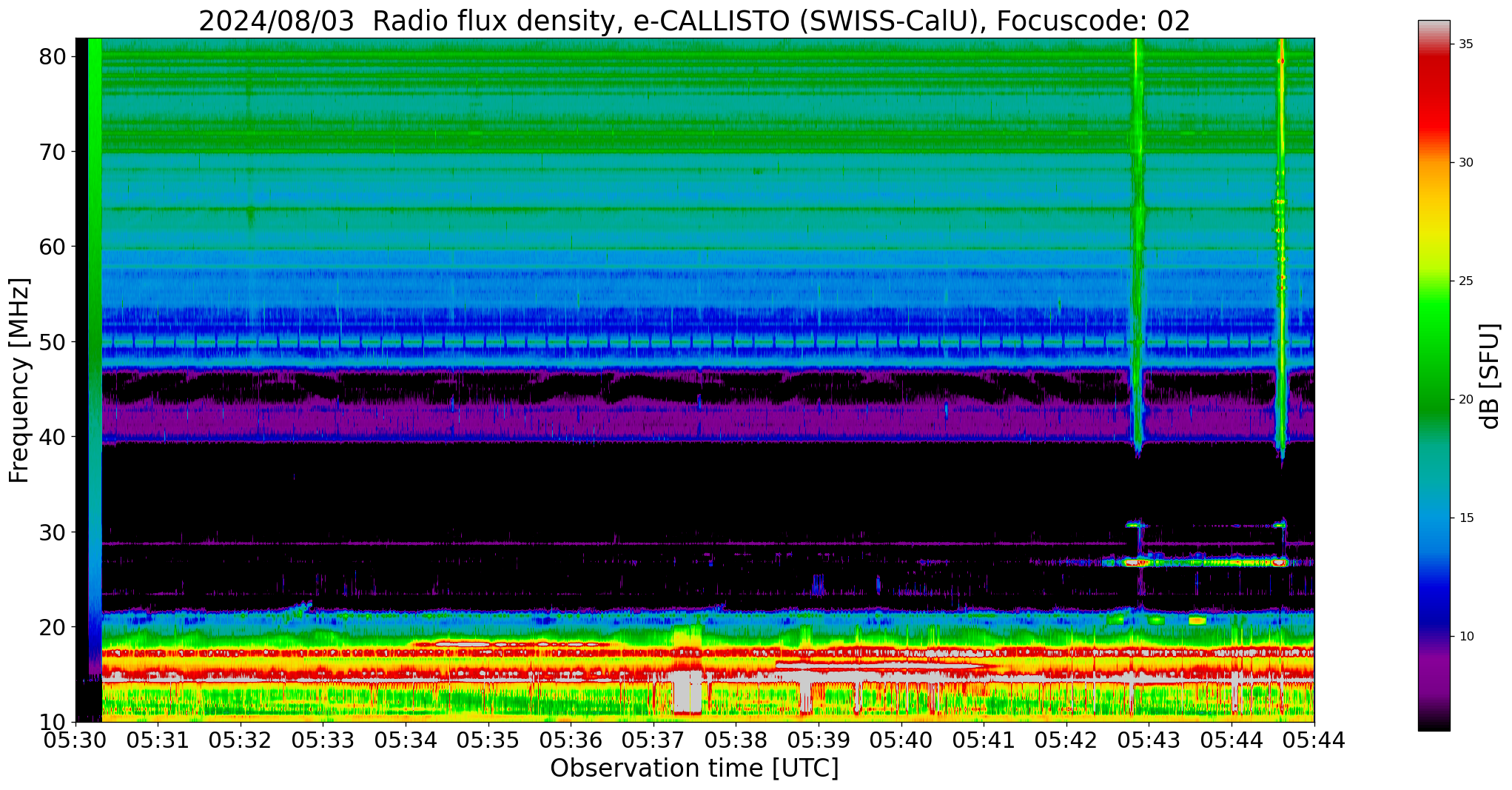Click the 05:36 time tick label
Viewport: 1512px width, 790px height.
tap(571, 740)
